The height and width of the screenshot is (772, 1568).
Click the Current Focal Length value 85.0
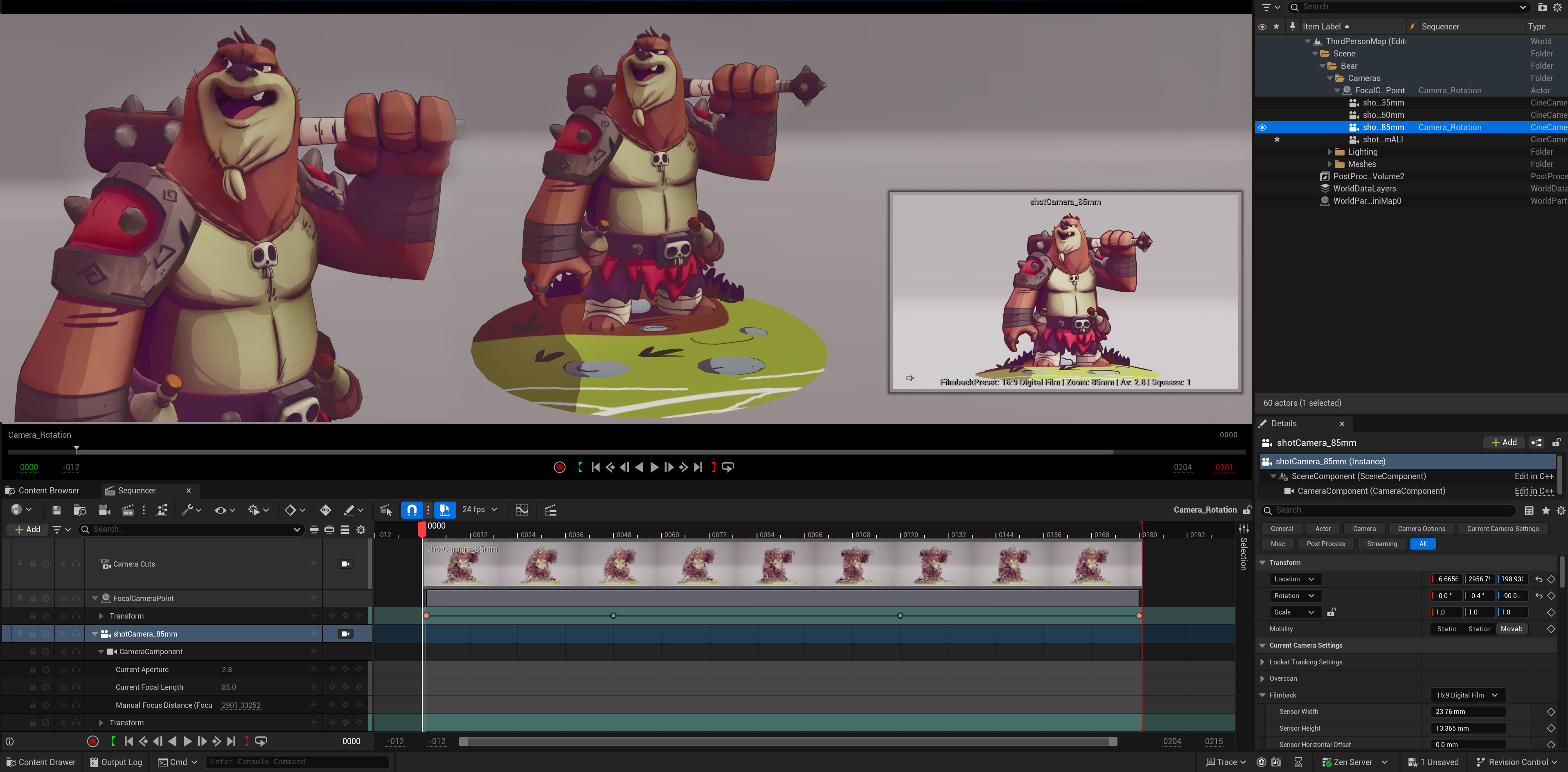coord(229,687)
